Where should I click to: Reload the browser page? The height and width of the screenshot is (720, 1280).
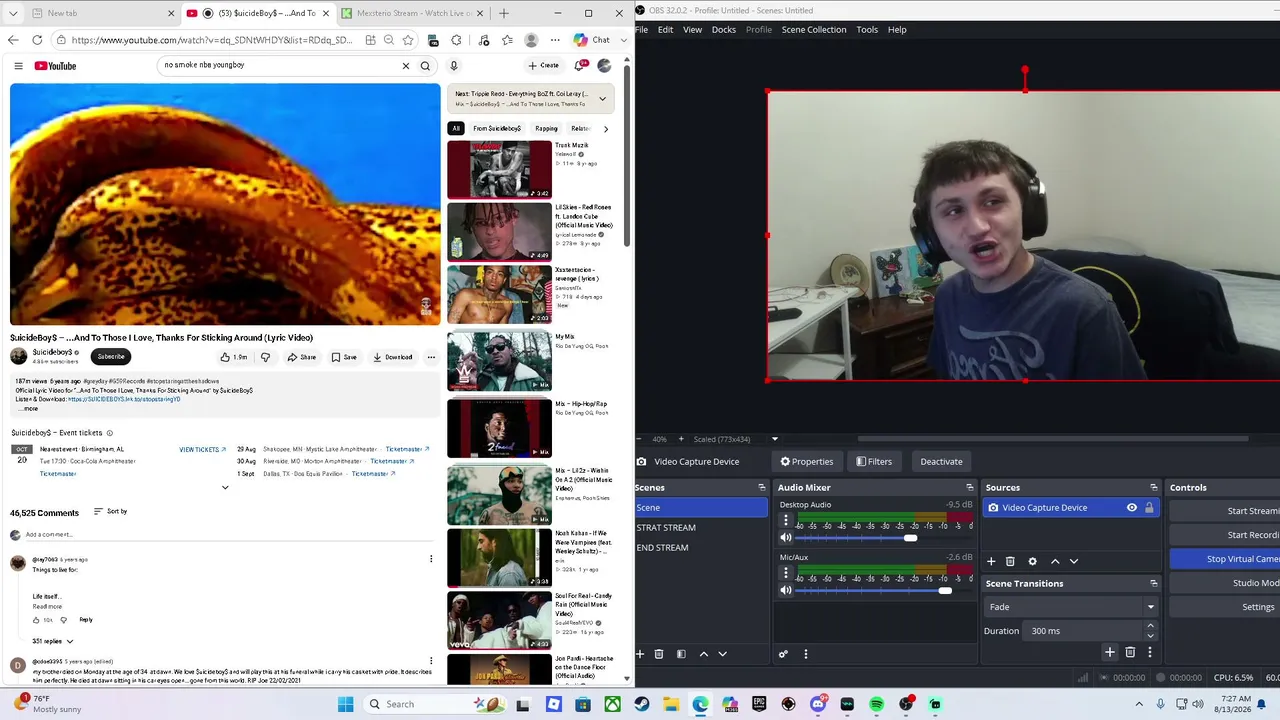37,40
